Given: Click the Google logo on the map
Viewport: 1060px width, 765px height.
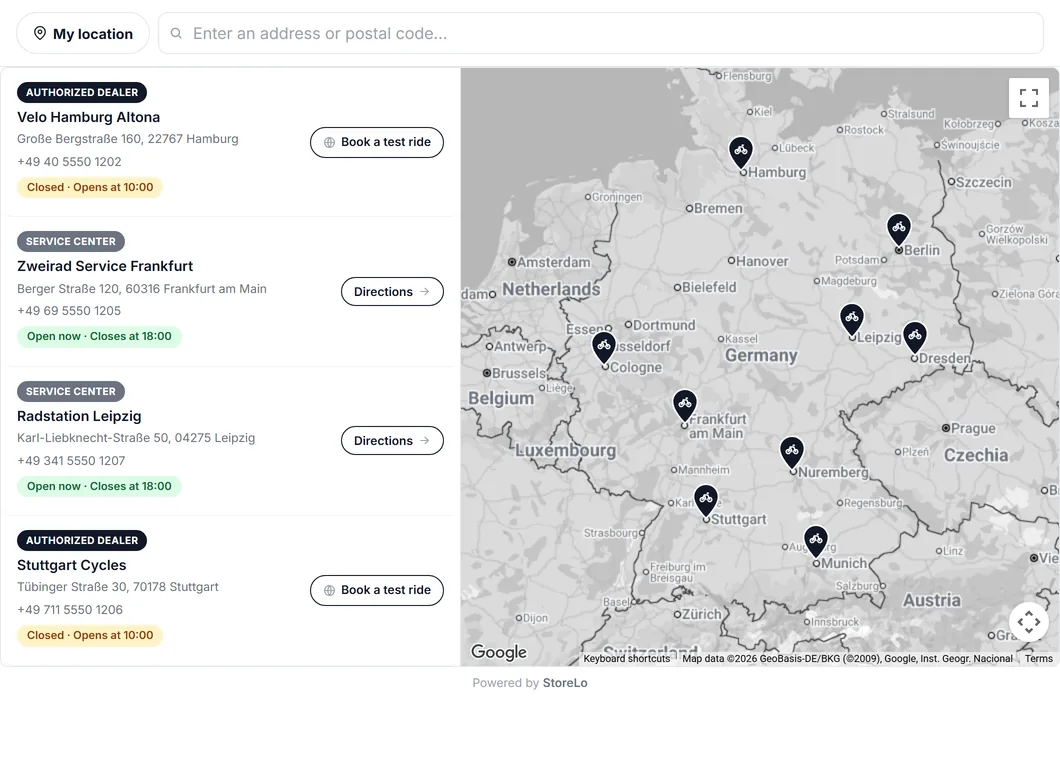Looking at the screenshot, I should tap(499, 652).
